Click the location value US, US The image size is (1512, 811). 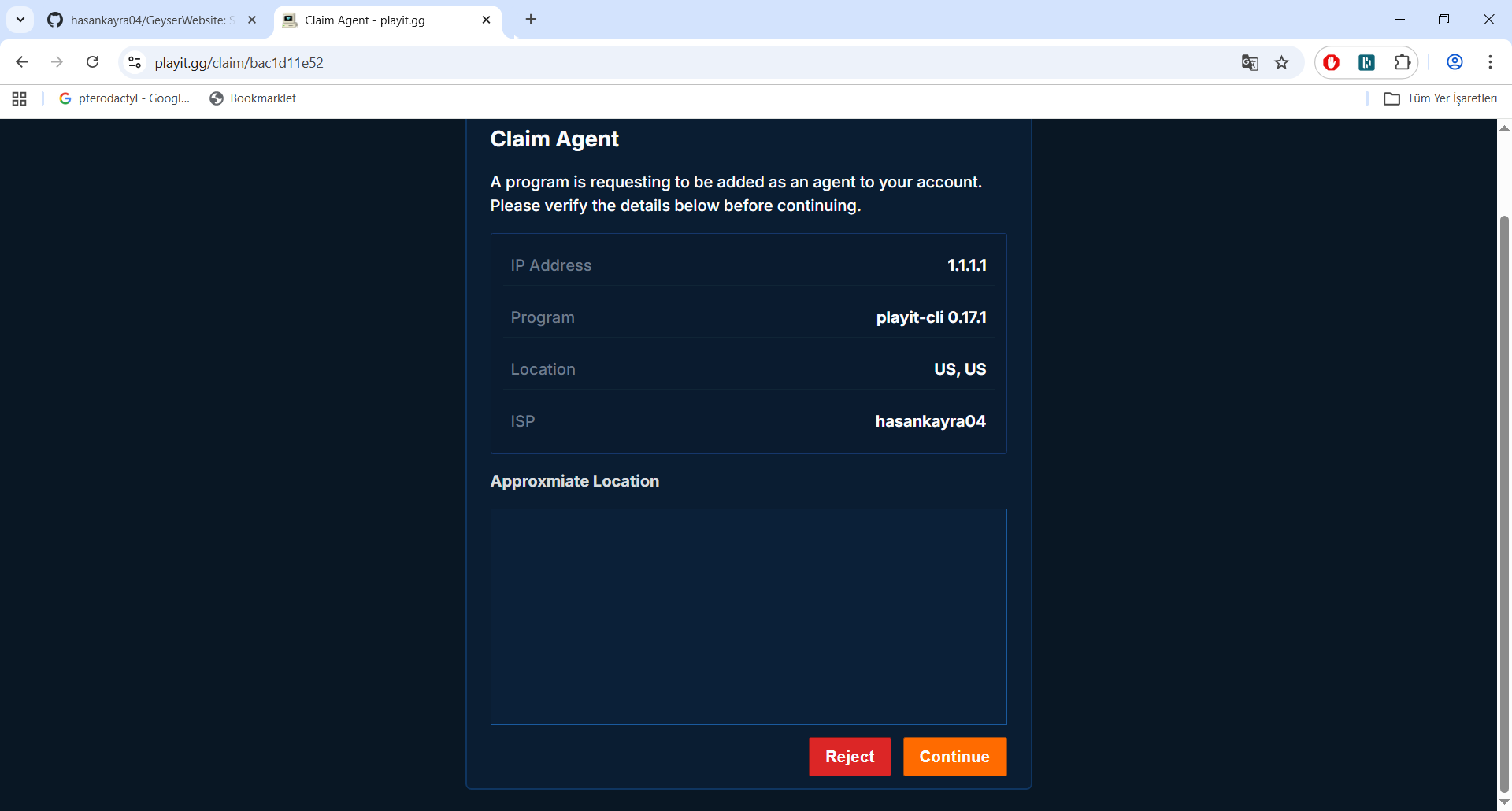pos(960,369)
